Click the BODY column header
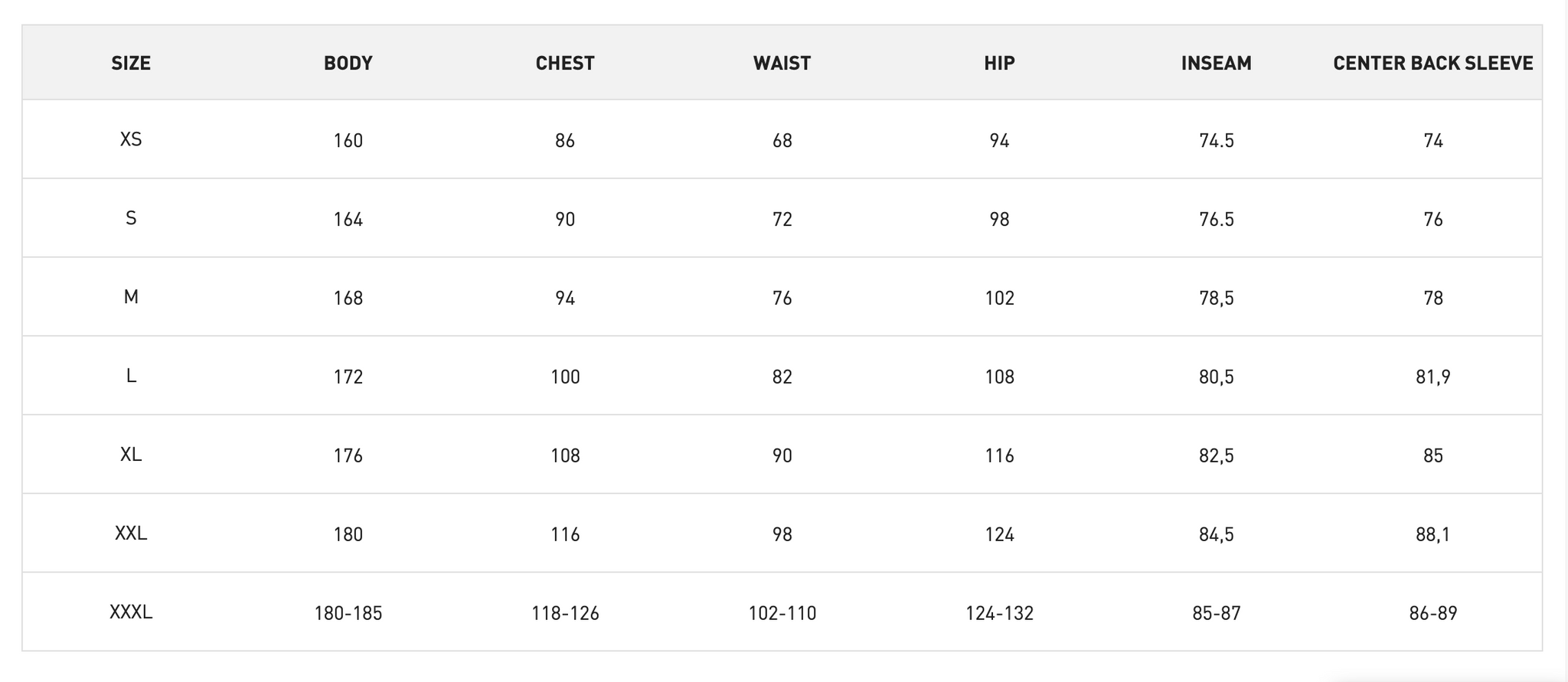1568x682 pixels. click(x=348, y=63)
